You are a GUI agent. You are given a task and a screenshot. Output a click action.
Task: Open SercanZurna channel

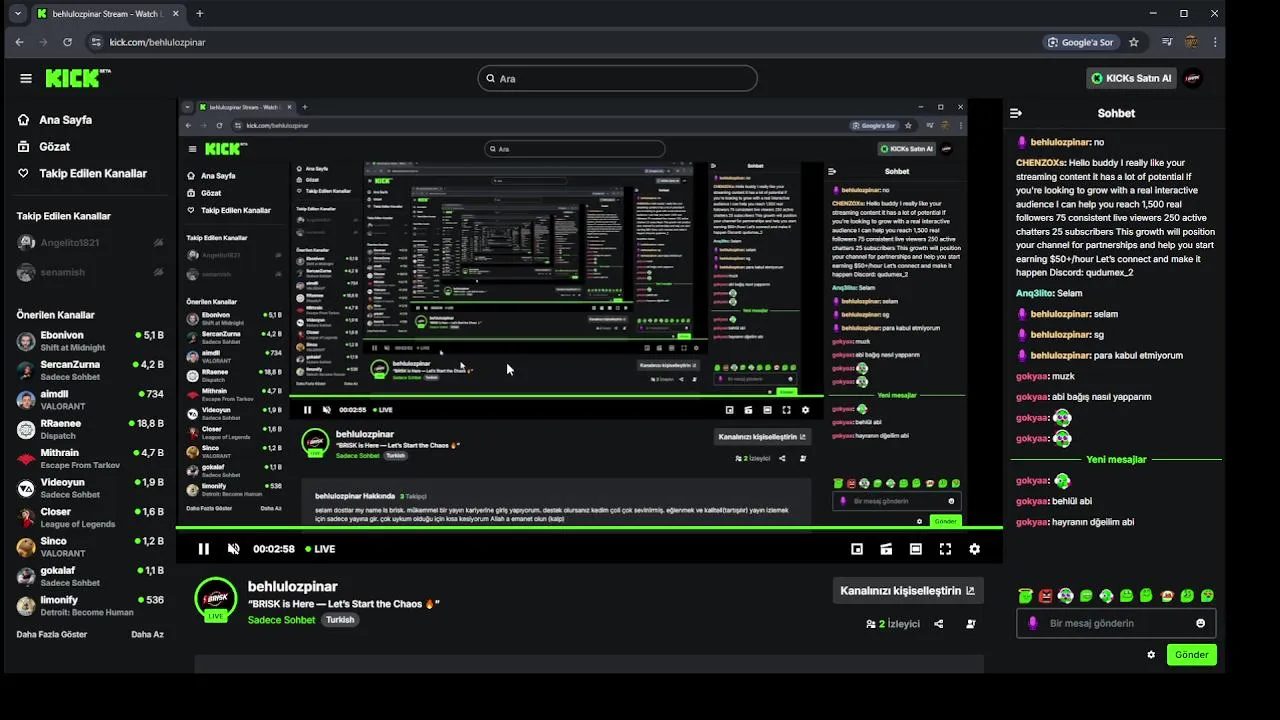click(x=90, y=370)
